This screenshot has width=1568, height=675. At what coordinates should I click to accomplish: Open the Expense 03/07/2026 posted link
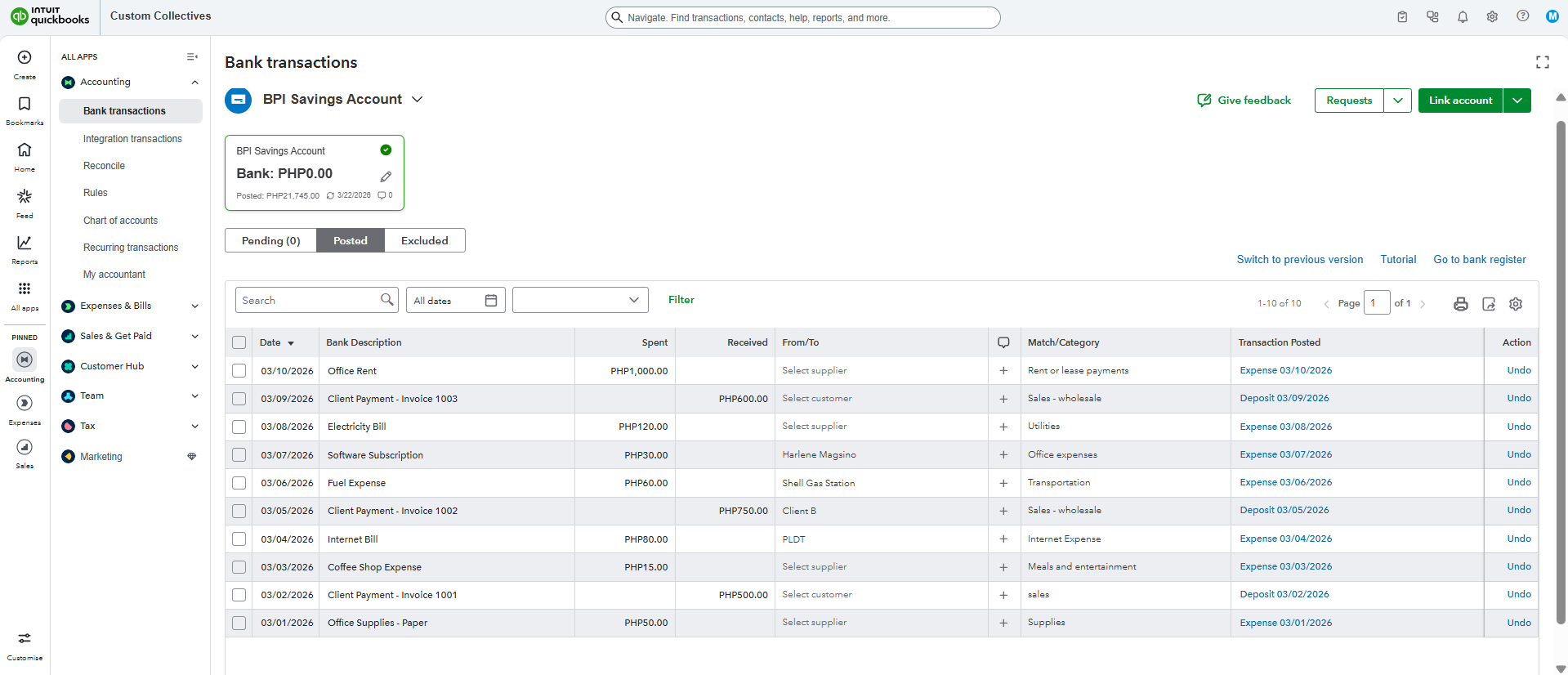[x=1286, y=455]
